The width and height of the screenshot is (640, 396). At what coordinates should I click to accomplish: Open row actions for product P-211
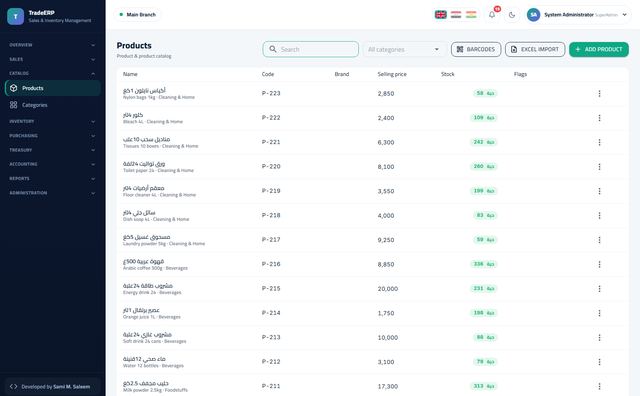(599, 386)
